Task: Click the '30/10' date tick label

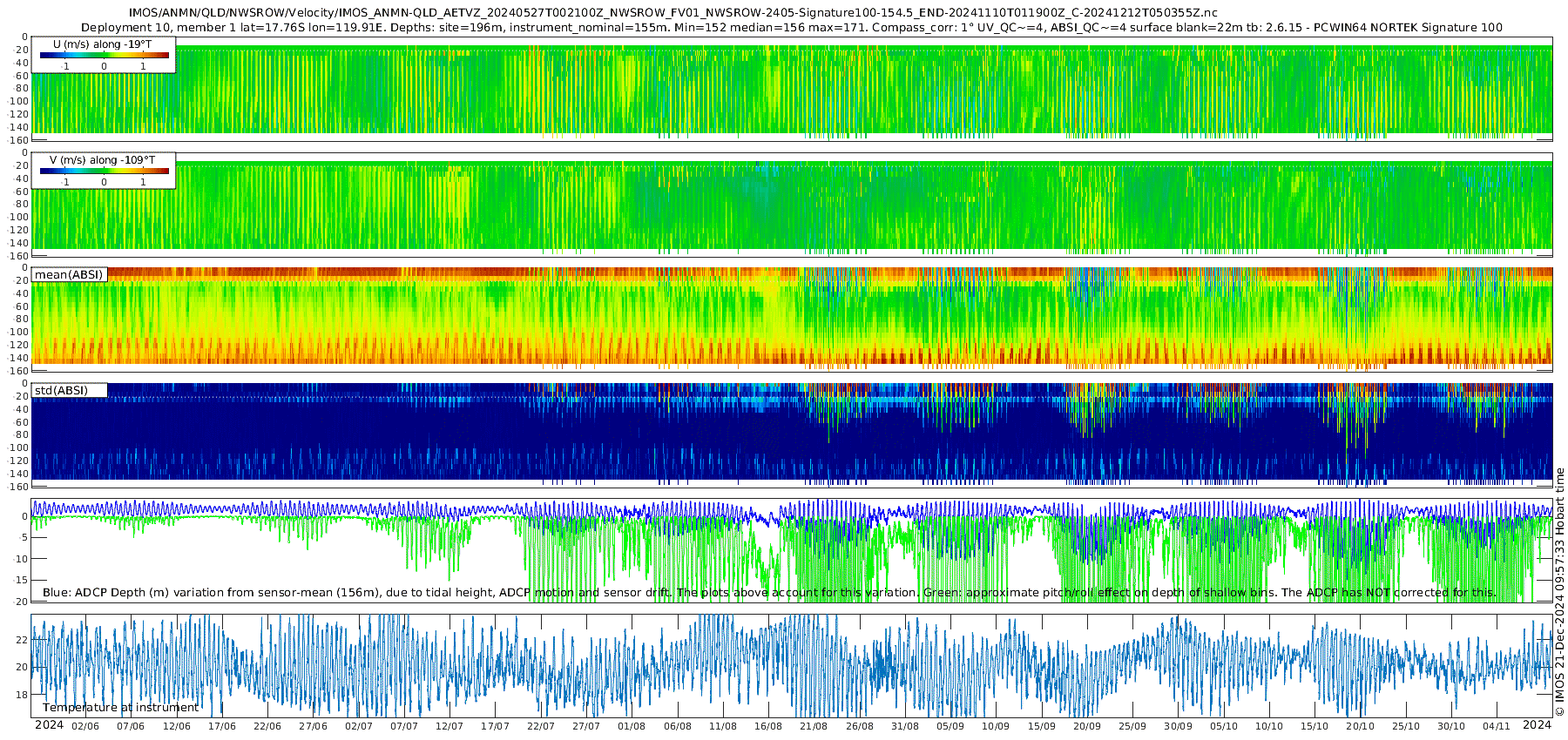Action: 1451,726
